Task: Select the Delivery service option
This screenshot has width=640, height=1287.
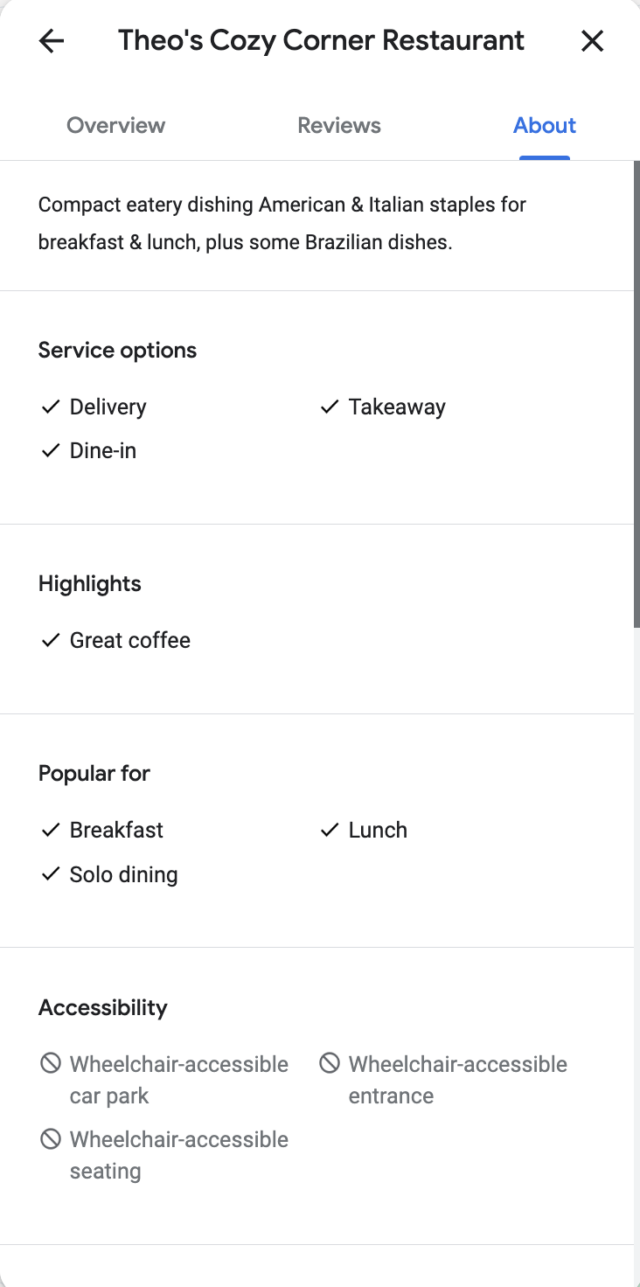Action: click(x=107, y=406)
